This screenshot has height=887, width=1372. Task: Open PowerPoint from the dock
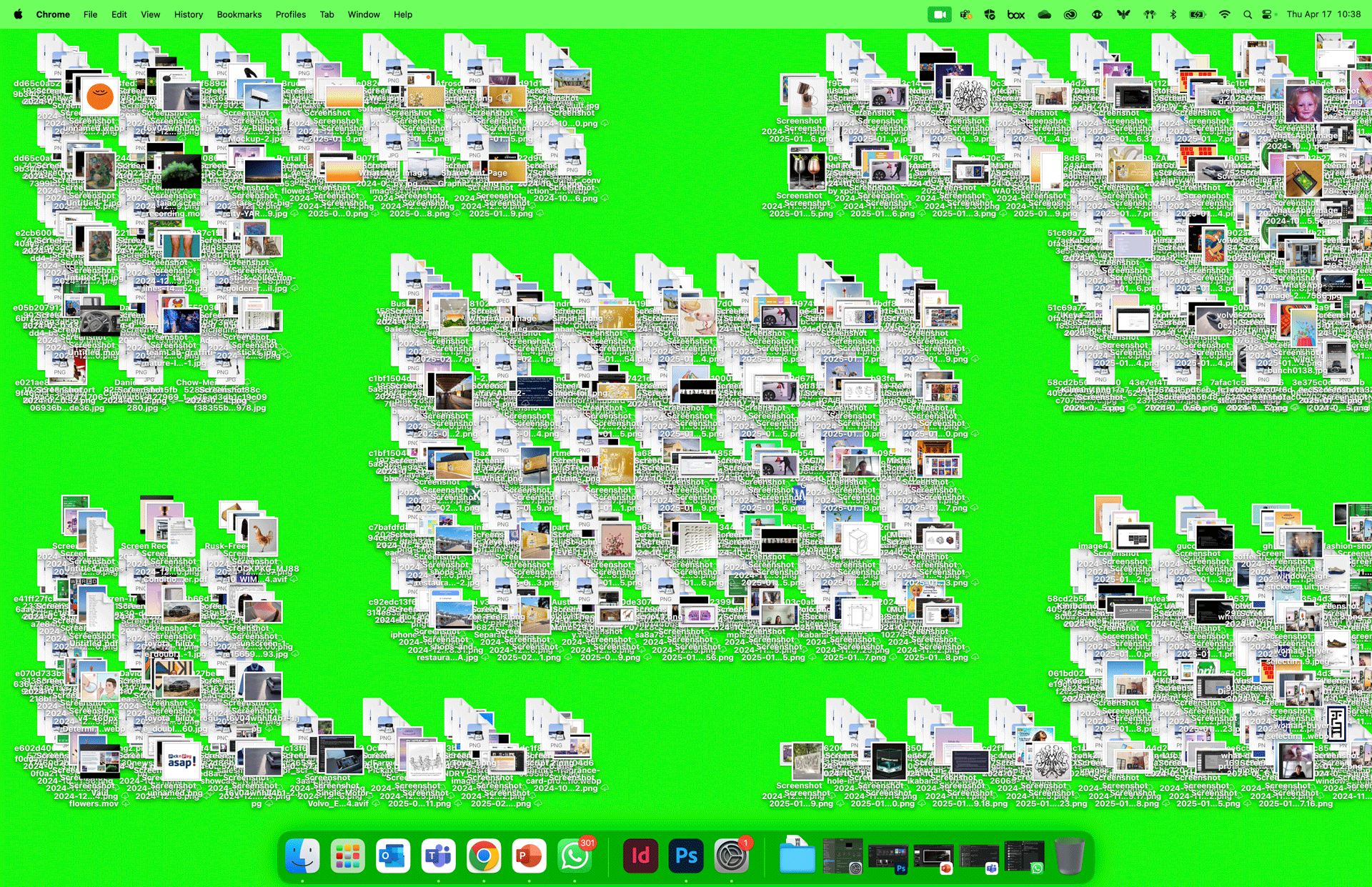click(529, 856)
